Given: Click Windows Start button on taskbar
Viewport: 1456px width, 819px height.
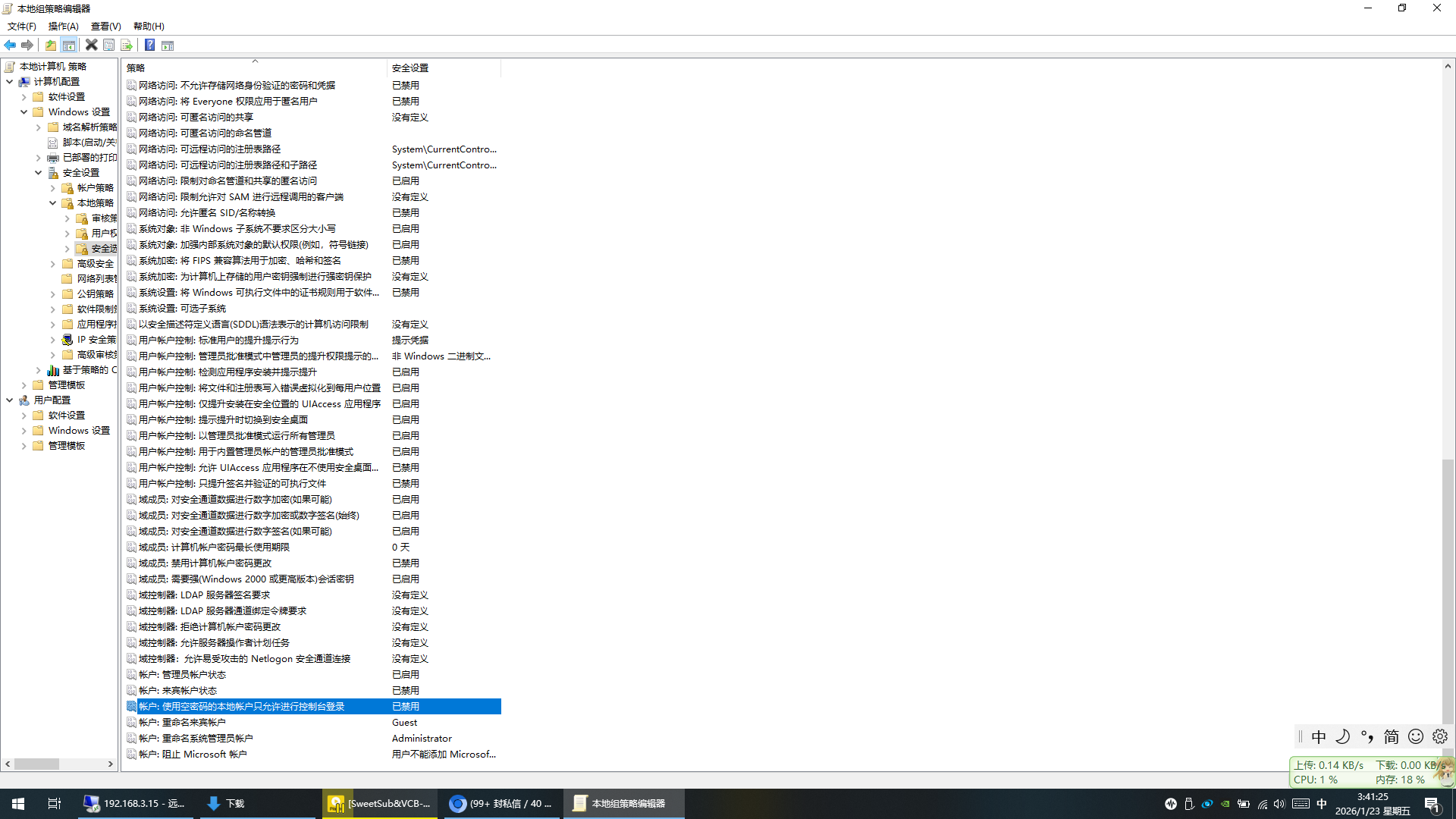Looking at the screenshot, I should (x=18, y=804).
